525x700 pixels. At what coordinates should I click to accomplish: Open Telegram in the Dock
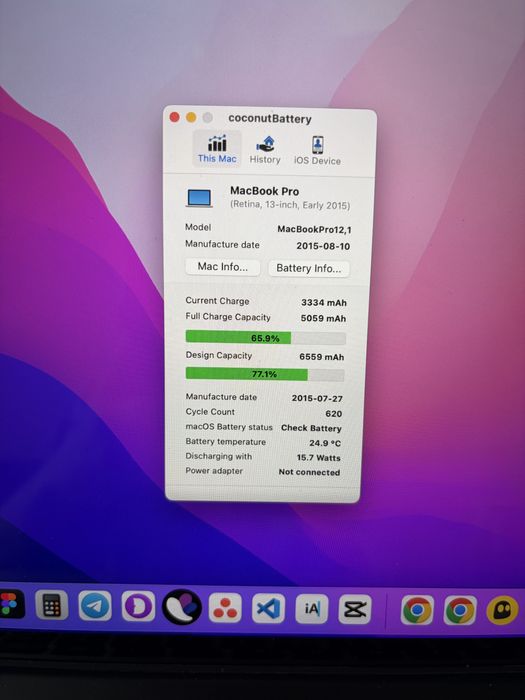[x=95, y=605]
